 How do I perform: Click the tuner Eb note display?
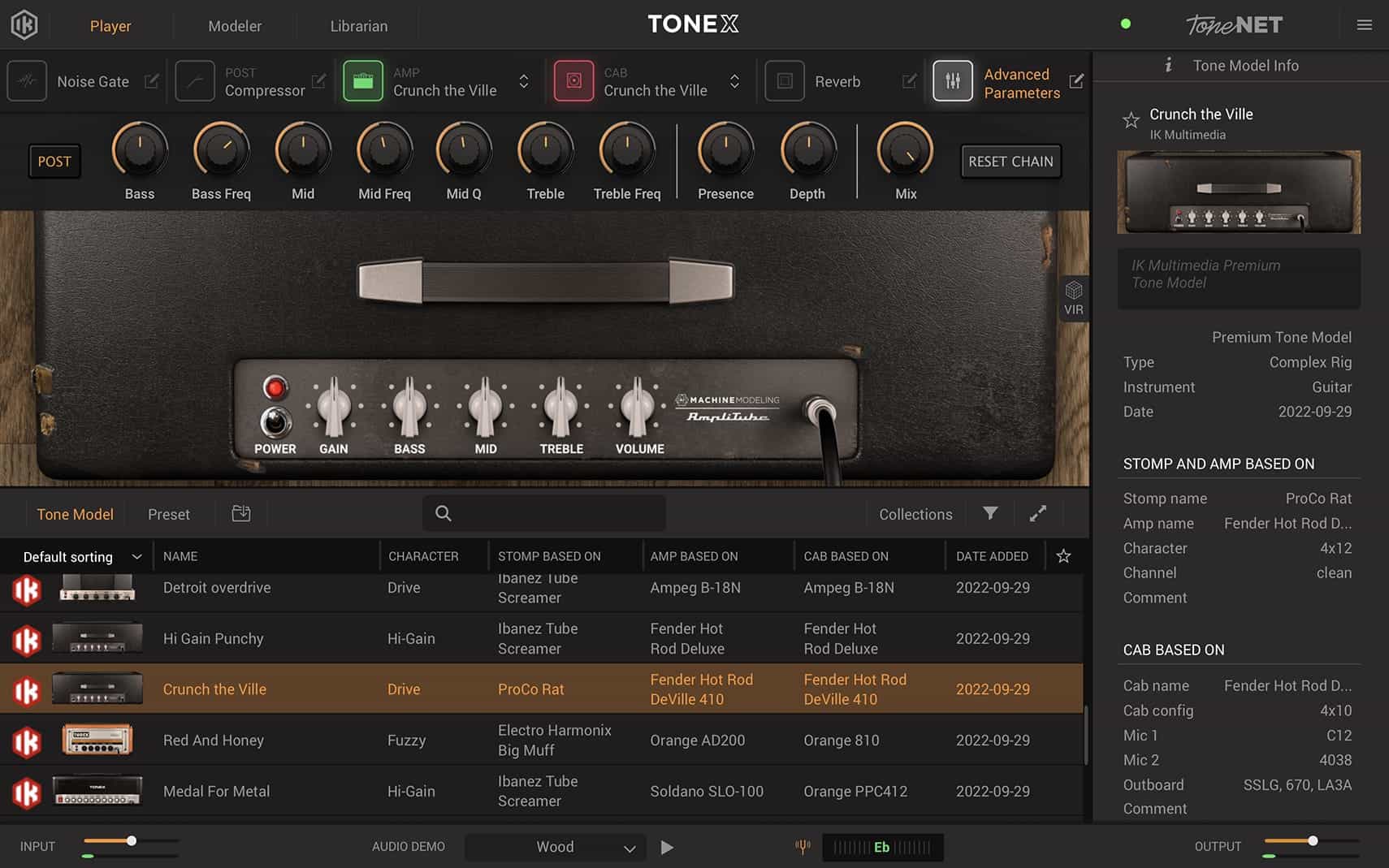[882, 847]
